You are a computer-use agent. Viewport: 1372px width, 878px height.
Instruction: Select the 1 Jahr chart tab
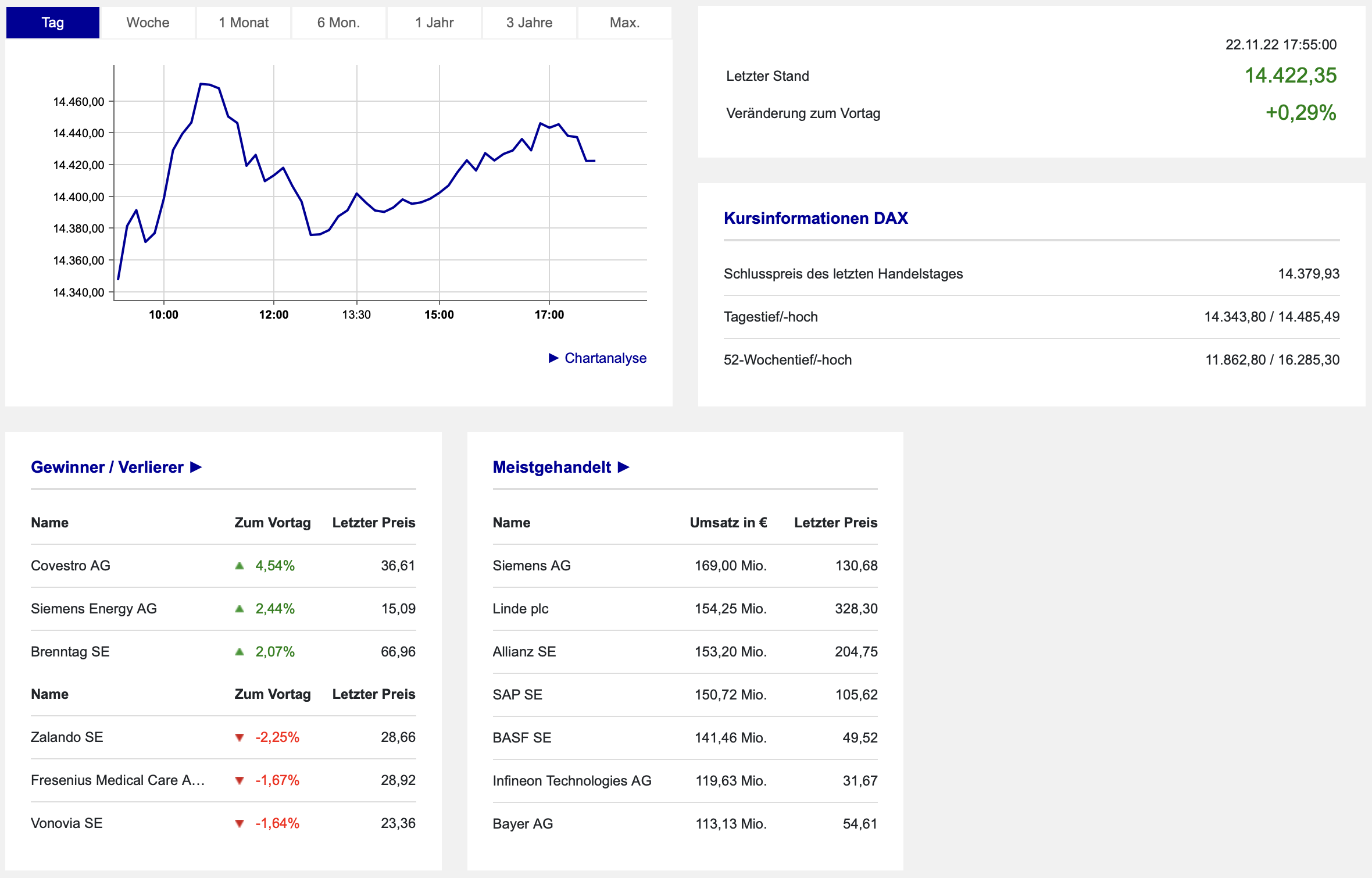click(x=434, y=23)
